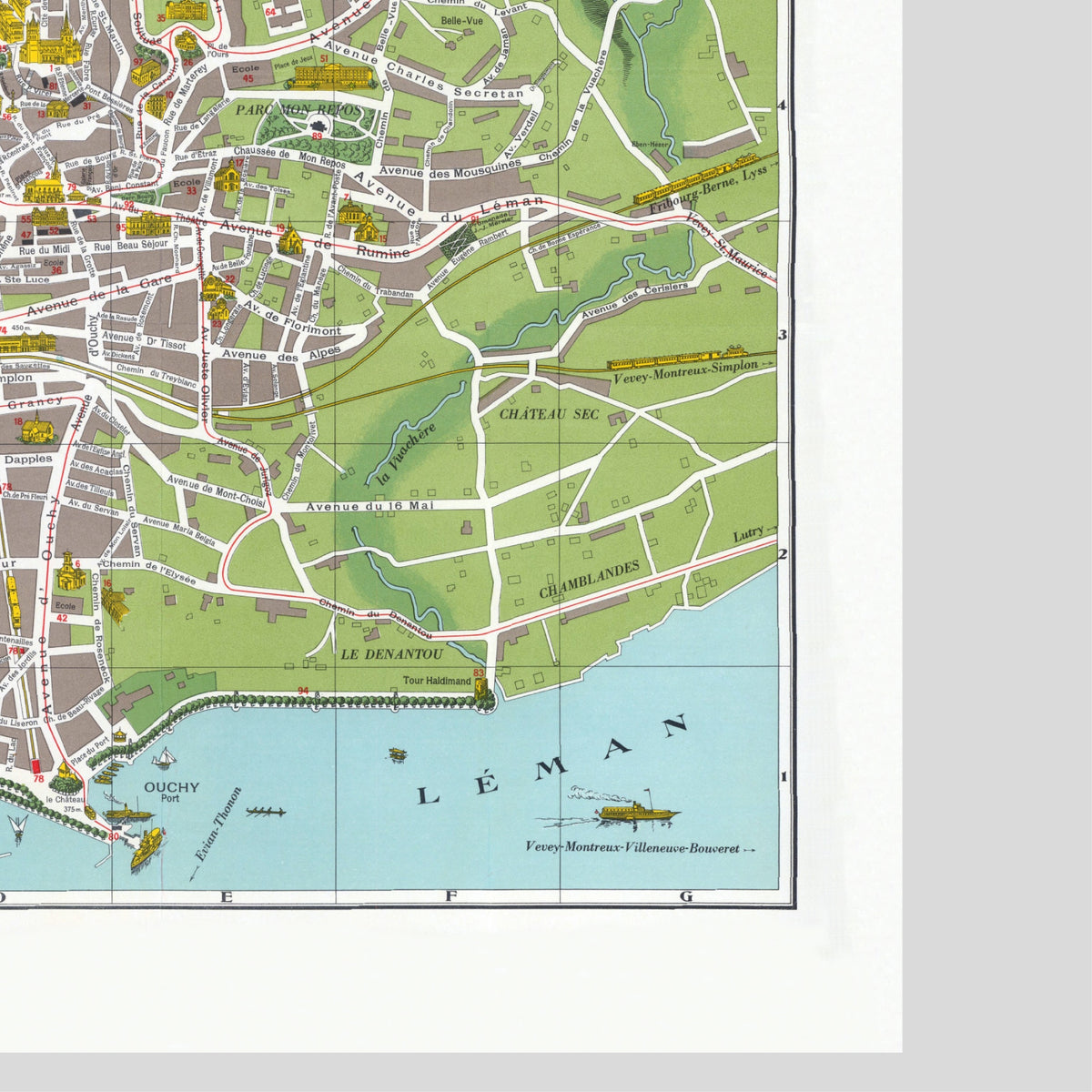
Task: Click grid column letter F
Action: (450, 896)
